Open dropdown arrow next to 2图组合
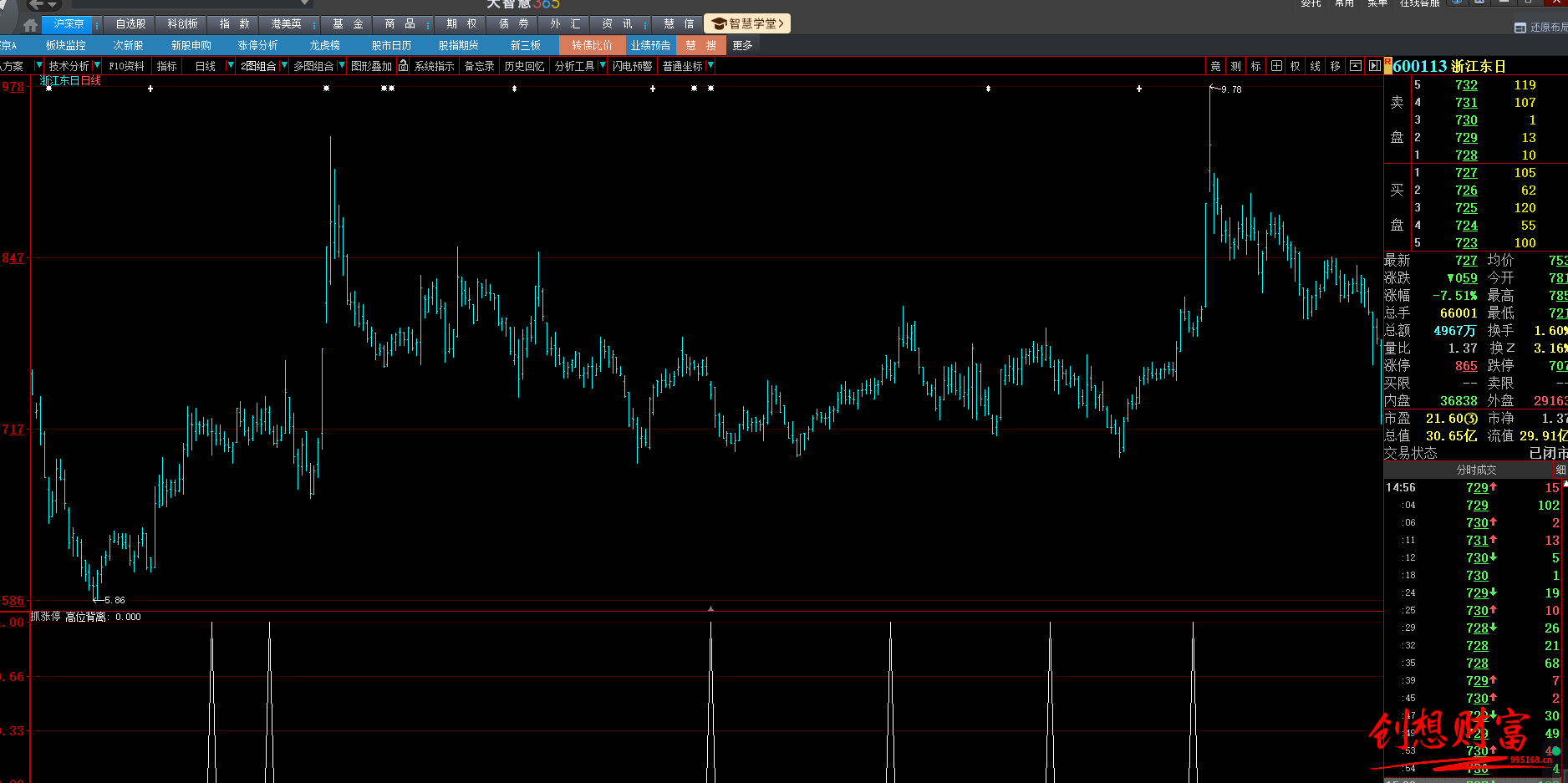Image resolution: width=1568 pixels, height=783 pixels. click(x=284, y=65)
